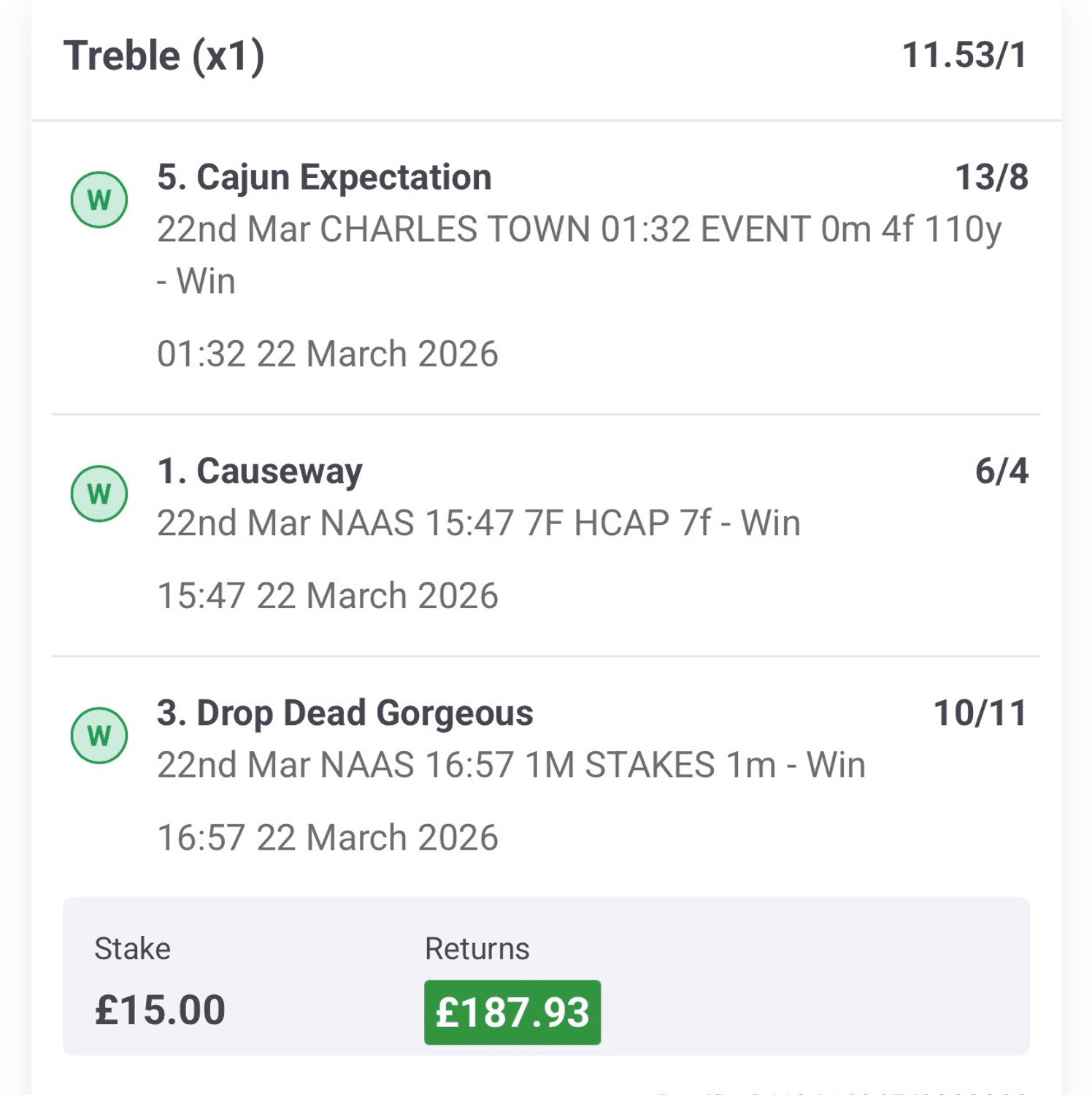1092x1095 pixels.
Task: Tap the 15:47 22 March 2026 timestamp
Action: (x=328, y=596)
